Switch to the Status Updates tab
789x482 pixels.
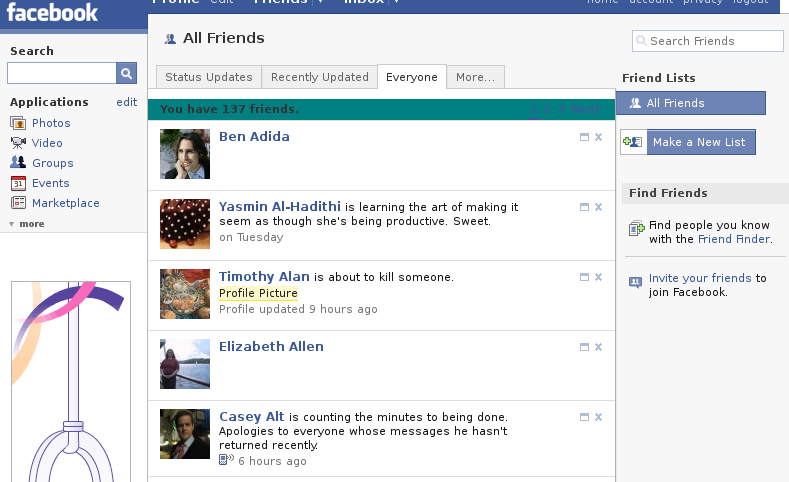209,77
